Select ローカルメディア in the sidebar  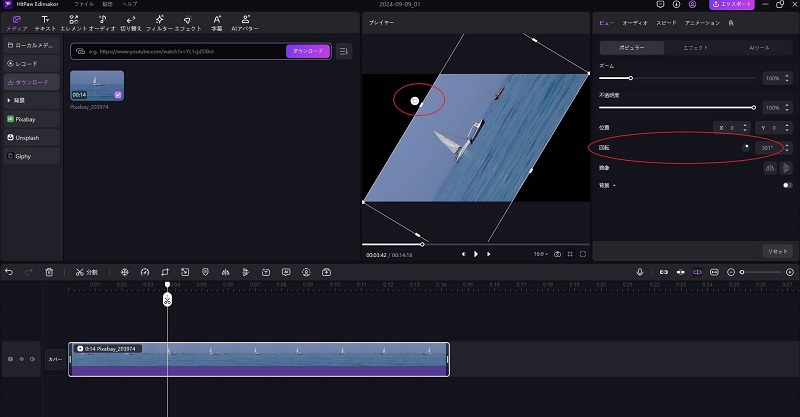coord(31,45)
